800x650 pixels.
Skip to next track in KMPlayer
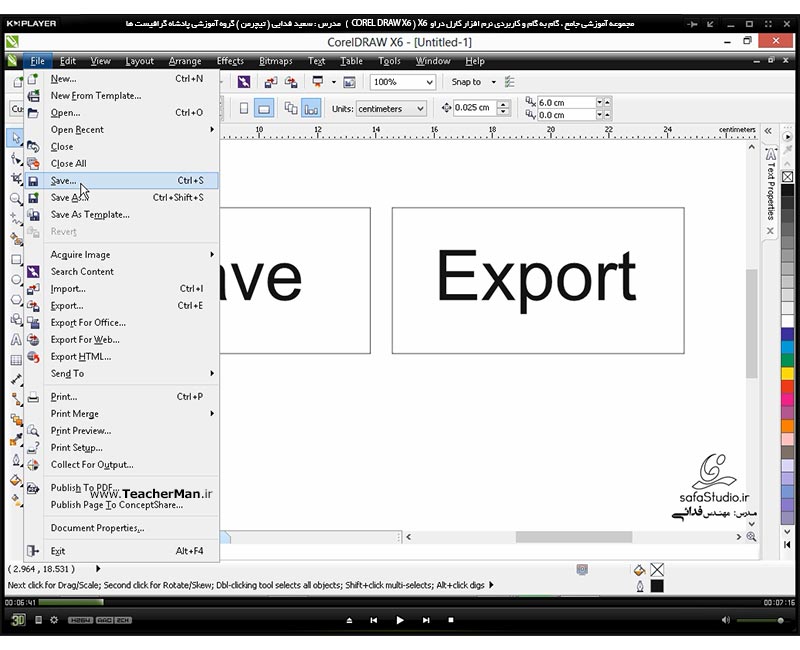tap(426, 620)
